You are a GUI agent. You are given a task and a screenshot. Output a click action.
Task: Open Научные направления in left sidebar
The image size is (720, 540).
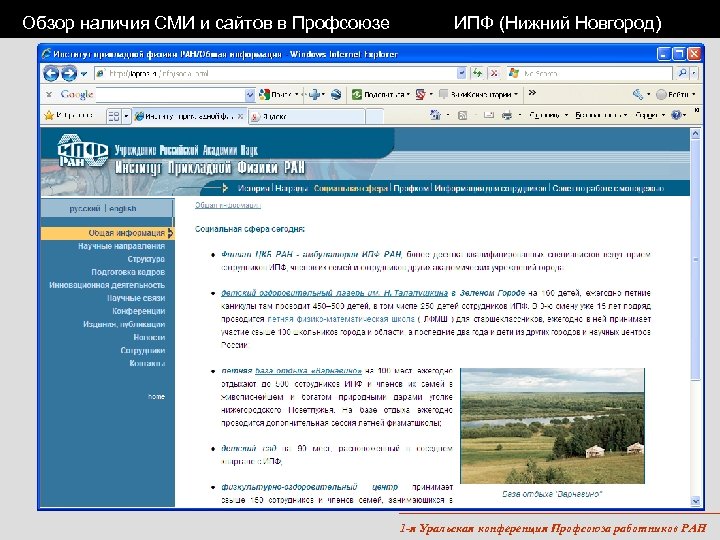coord(121,246)
